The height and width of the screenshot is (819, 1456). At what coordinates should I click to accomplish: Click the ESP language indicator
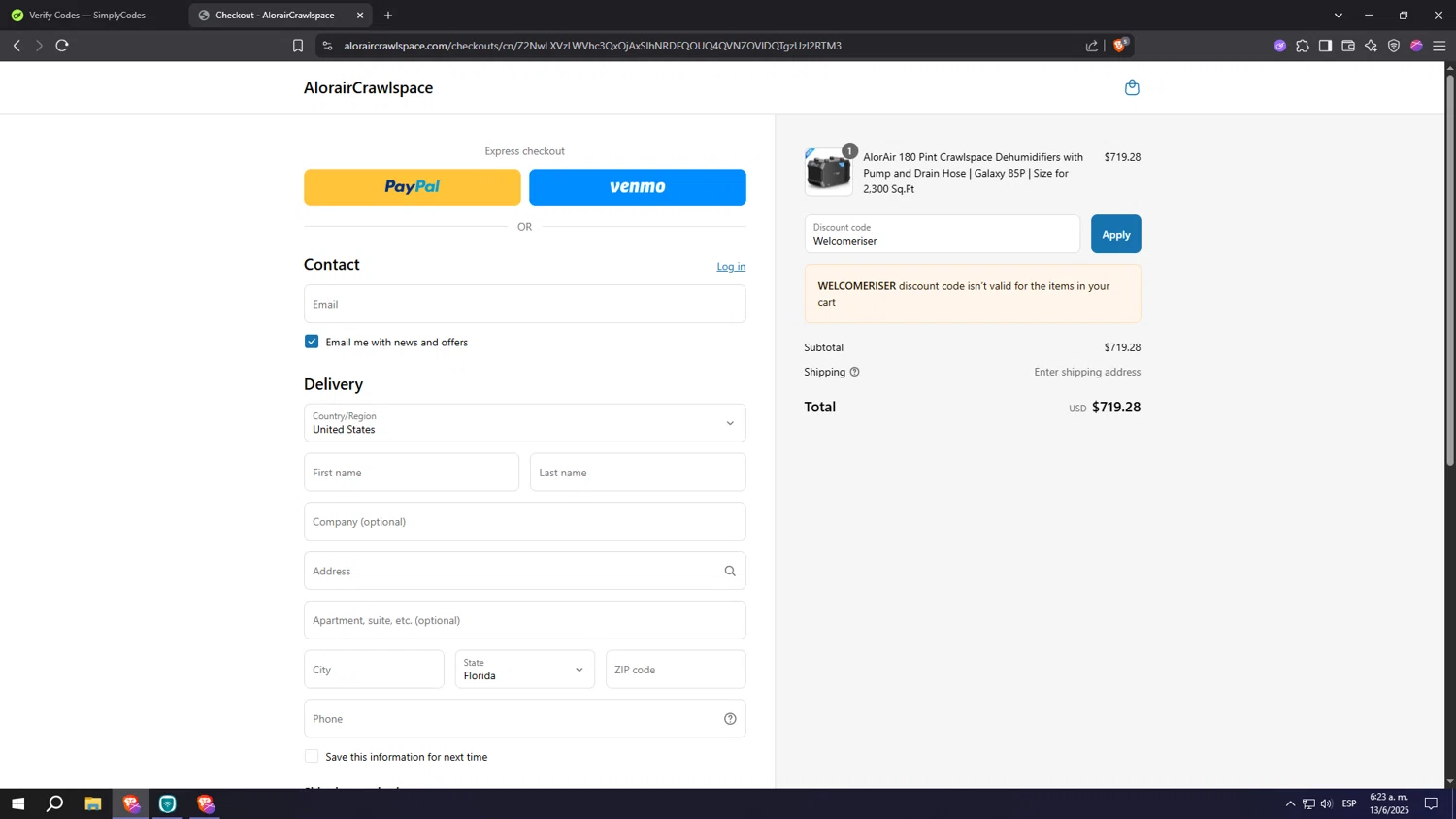1349,803
